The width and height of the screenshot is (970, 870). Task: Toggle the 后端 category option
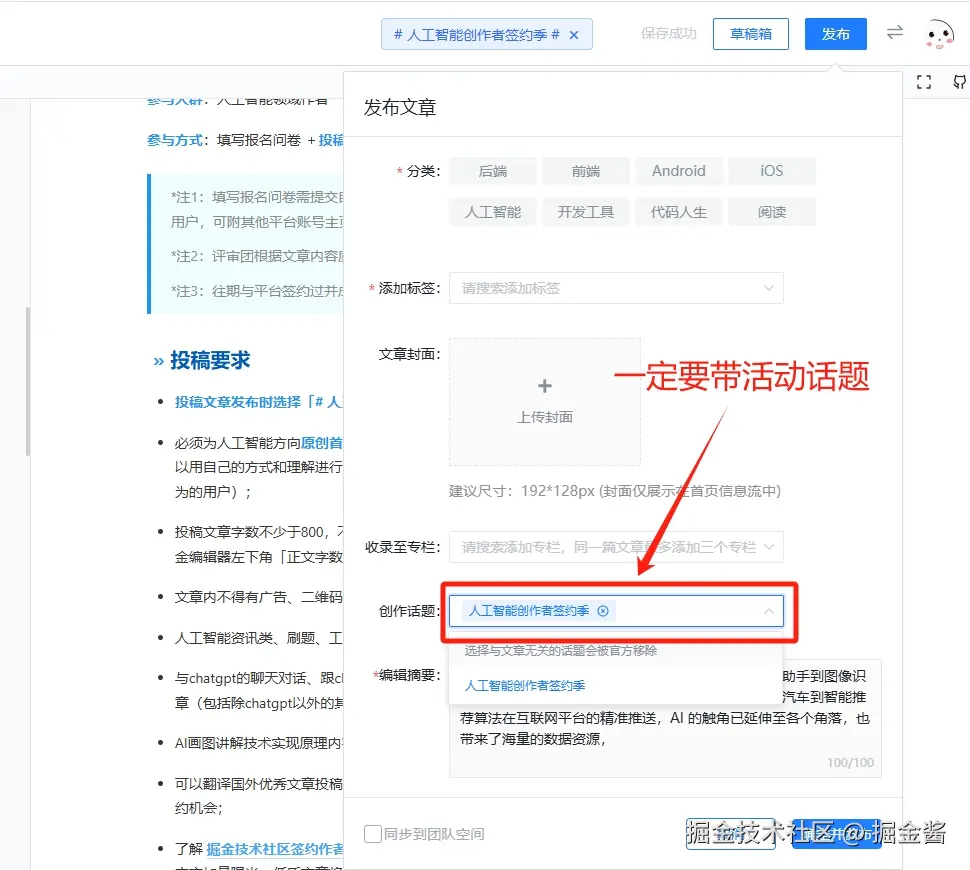tap(492, 171)
